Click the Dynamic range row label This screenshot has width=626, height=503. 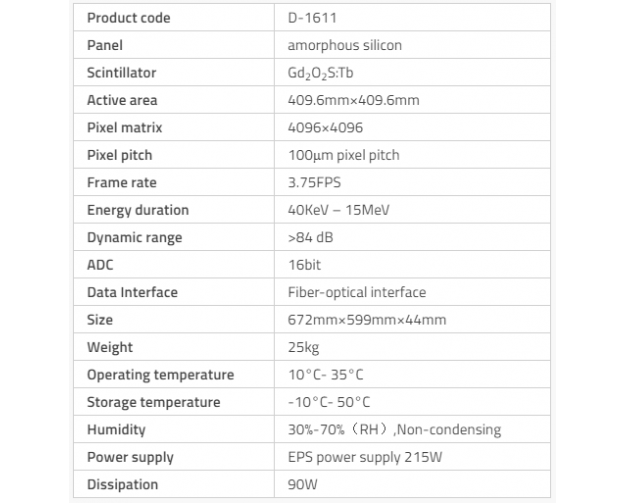tap(134, 238)
